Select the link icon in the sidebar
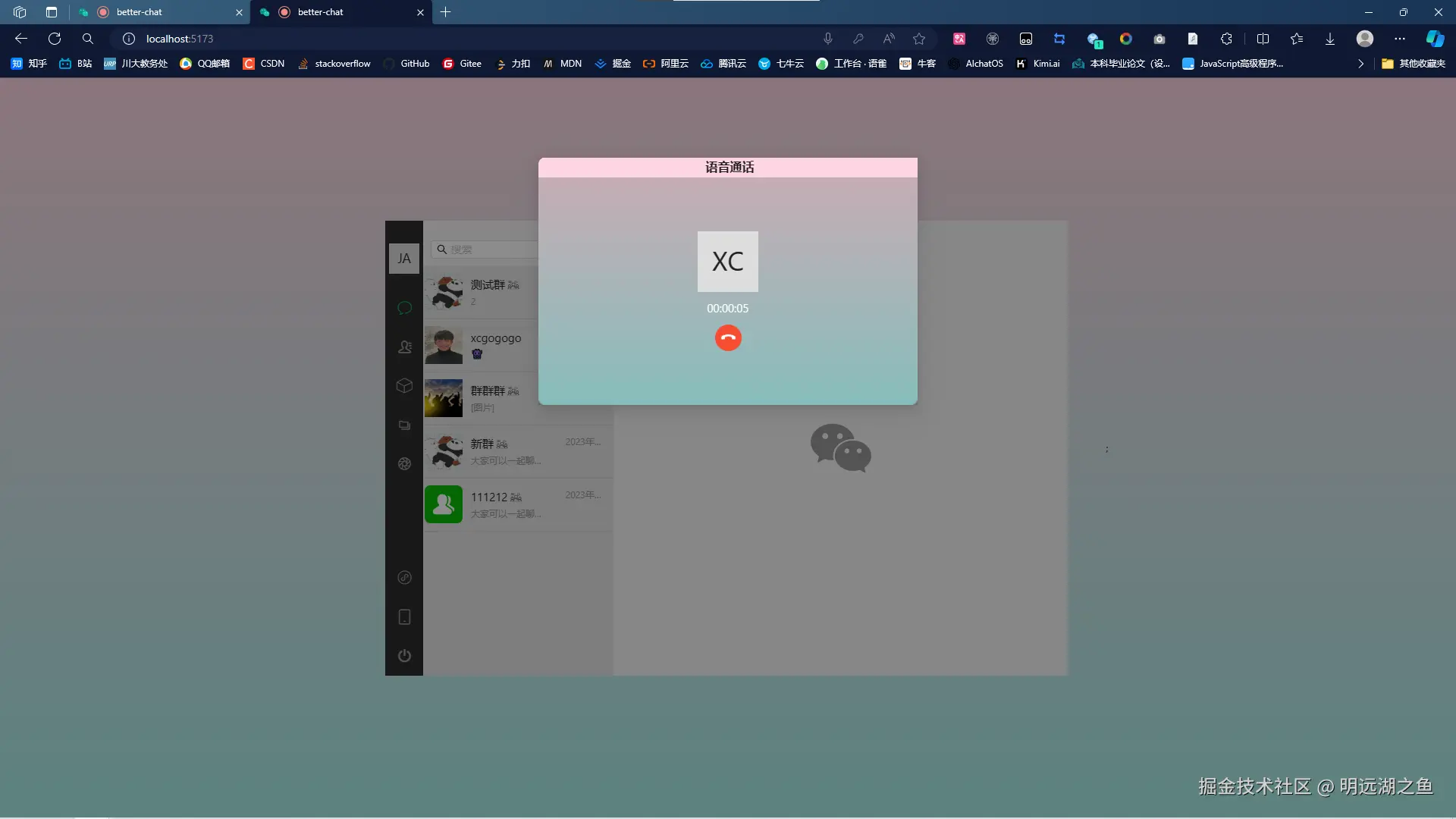1456x819 pixels. click(404, 578)
